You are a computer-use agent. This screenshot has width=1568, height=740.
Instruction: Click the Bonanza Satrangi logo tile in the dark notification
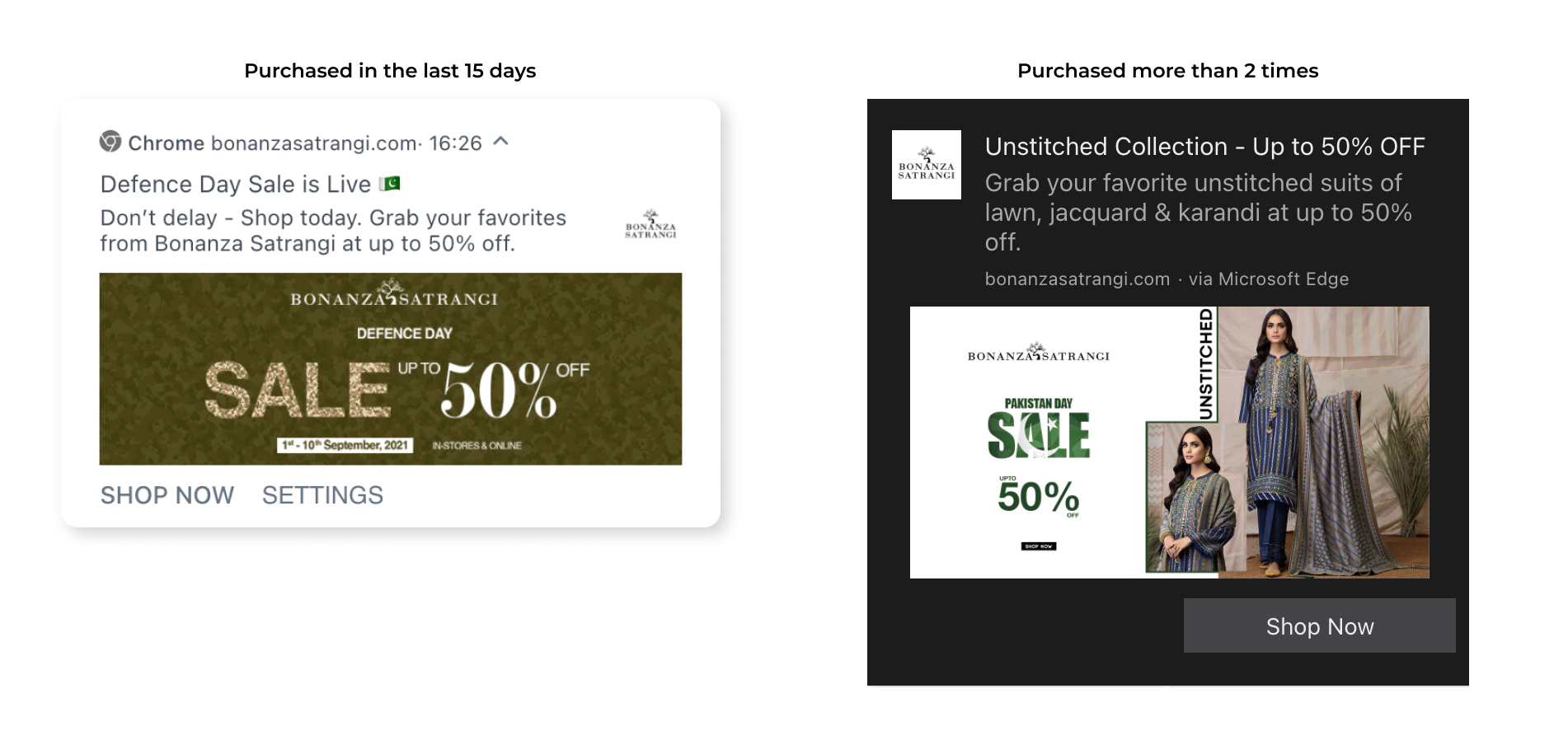pyautogui.click(x=926, y=165)
